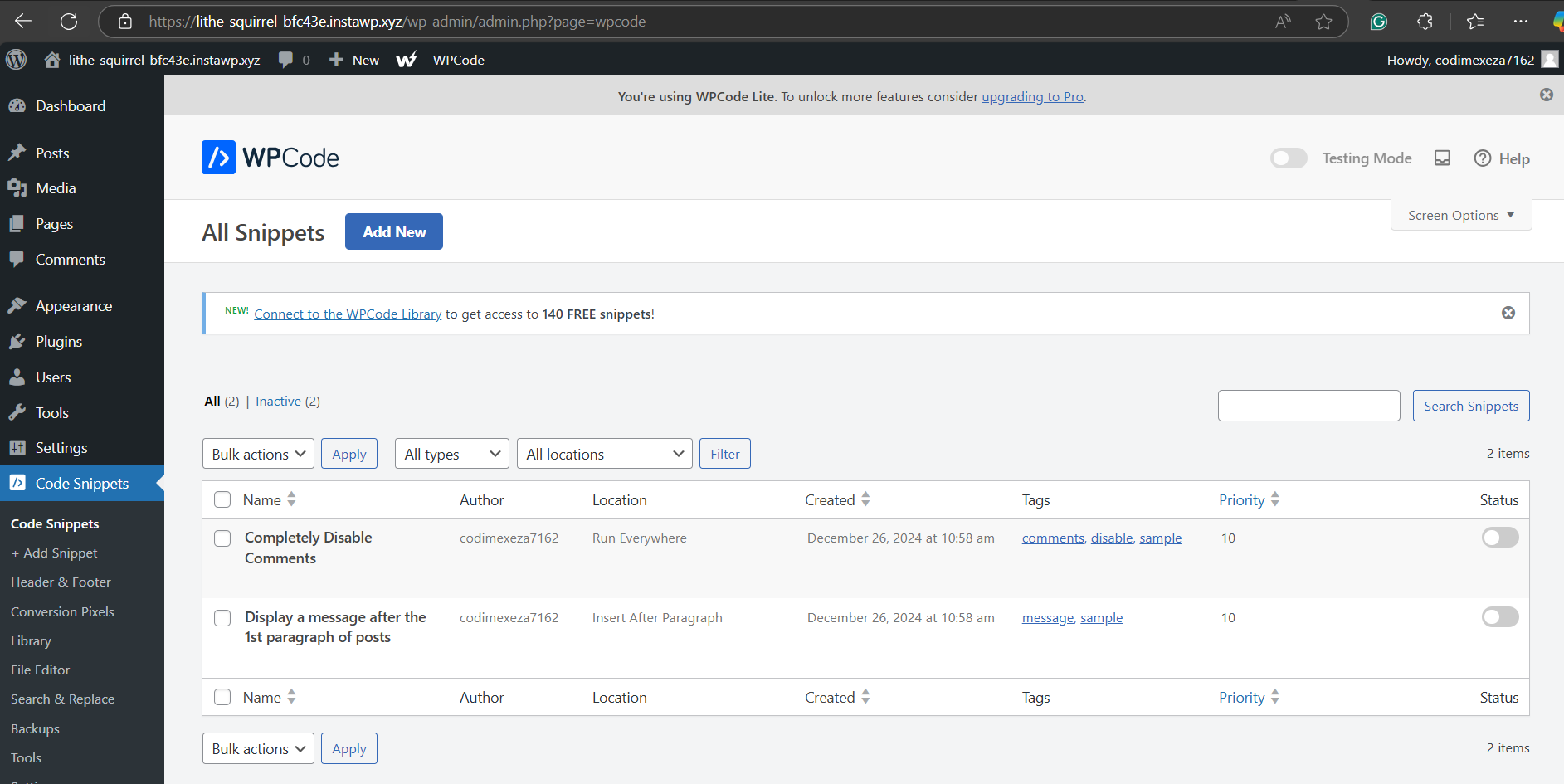Screen dimensions: 1564x784
Task: Open Dashboard from the sidebar
Action: point(71,106)
